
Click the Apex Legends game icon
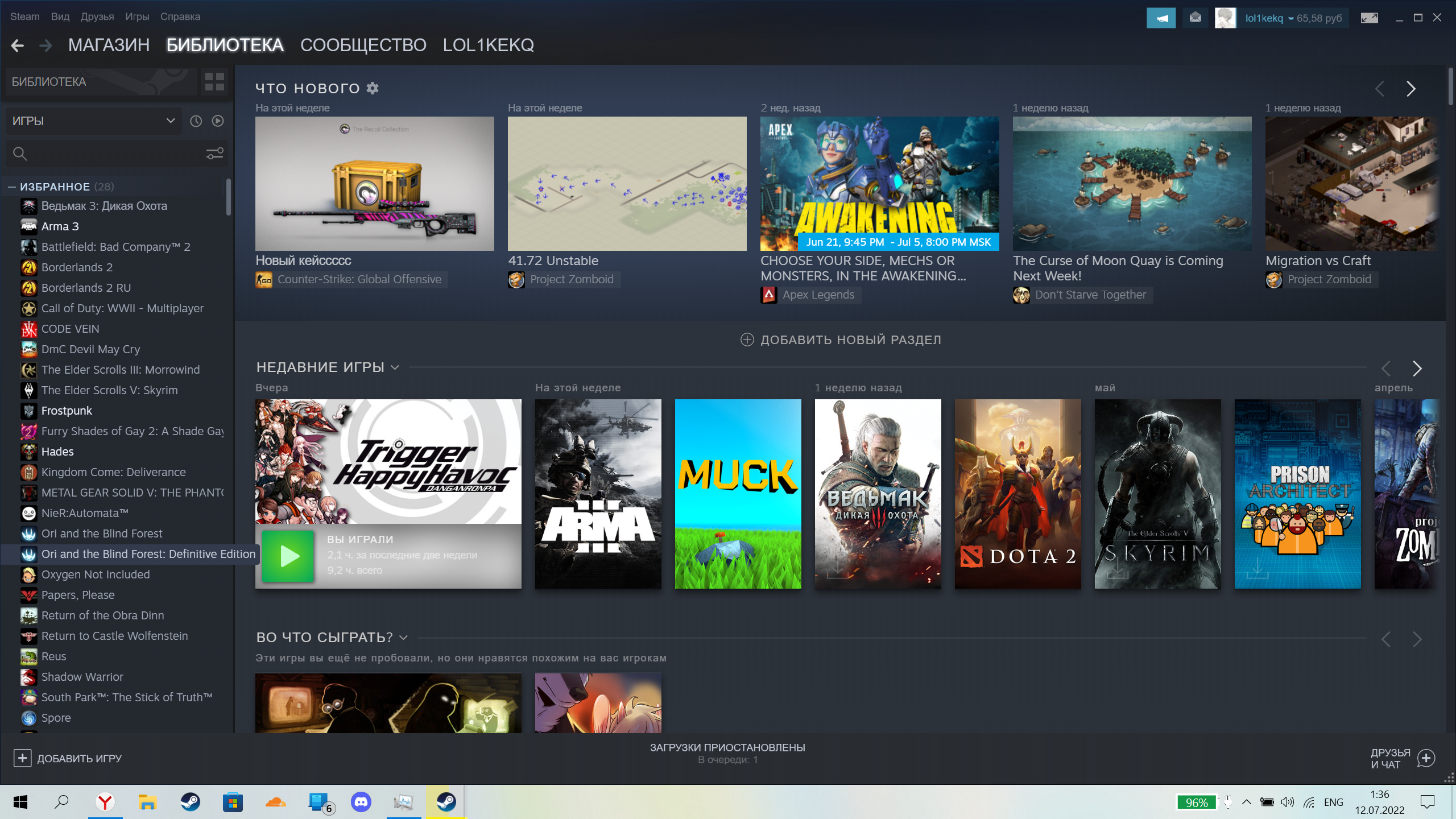[769, 295]
